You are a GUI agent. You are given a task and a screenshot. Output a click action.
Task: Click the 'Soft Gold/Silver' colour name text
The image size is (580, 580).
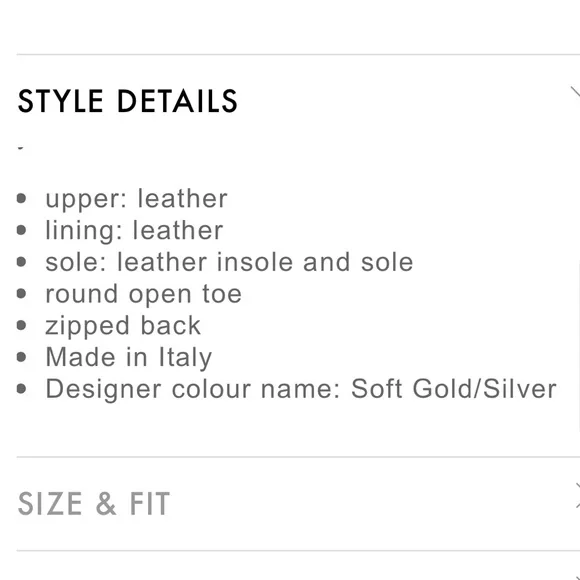[453, 389]
